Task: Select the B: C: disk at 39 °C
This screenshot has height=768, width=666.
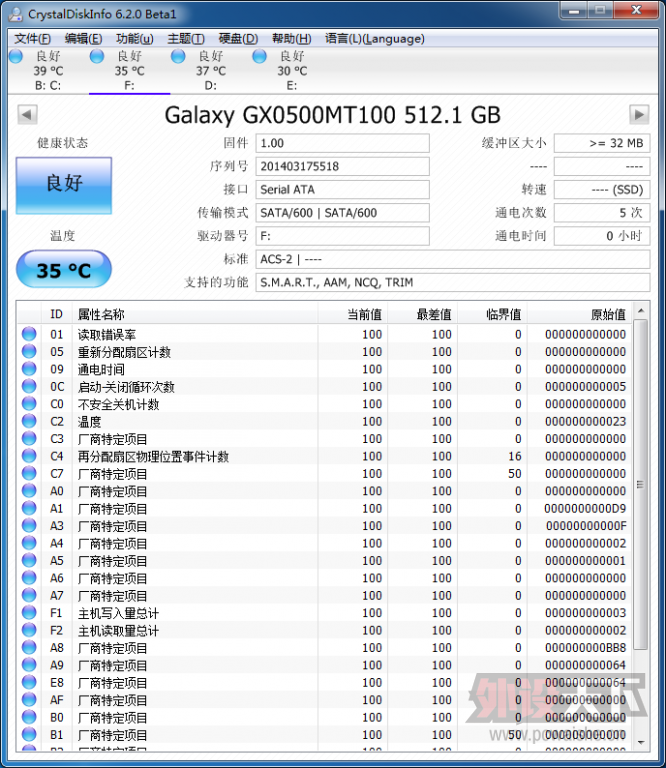Action: pos(48,71)
